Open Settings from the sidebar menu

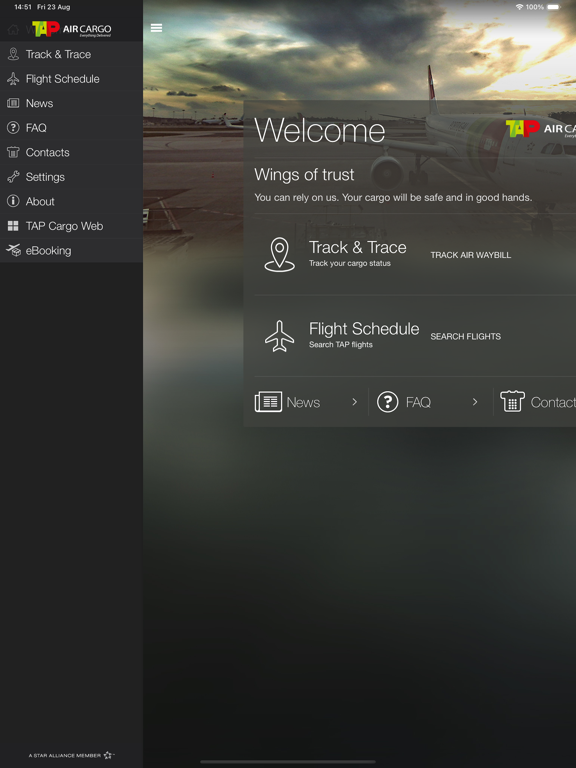(x=72, y=176)
